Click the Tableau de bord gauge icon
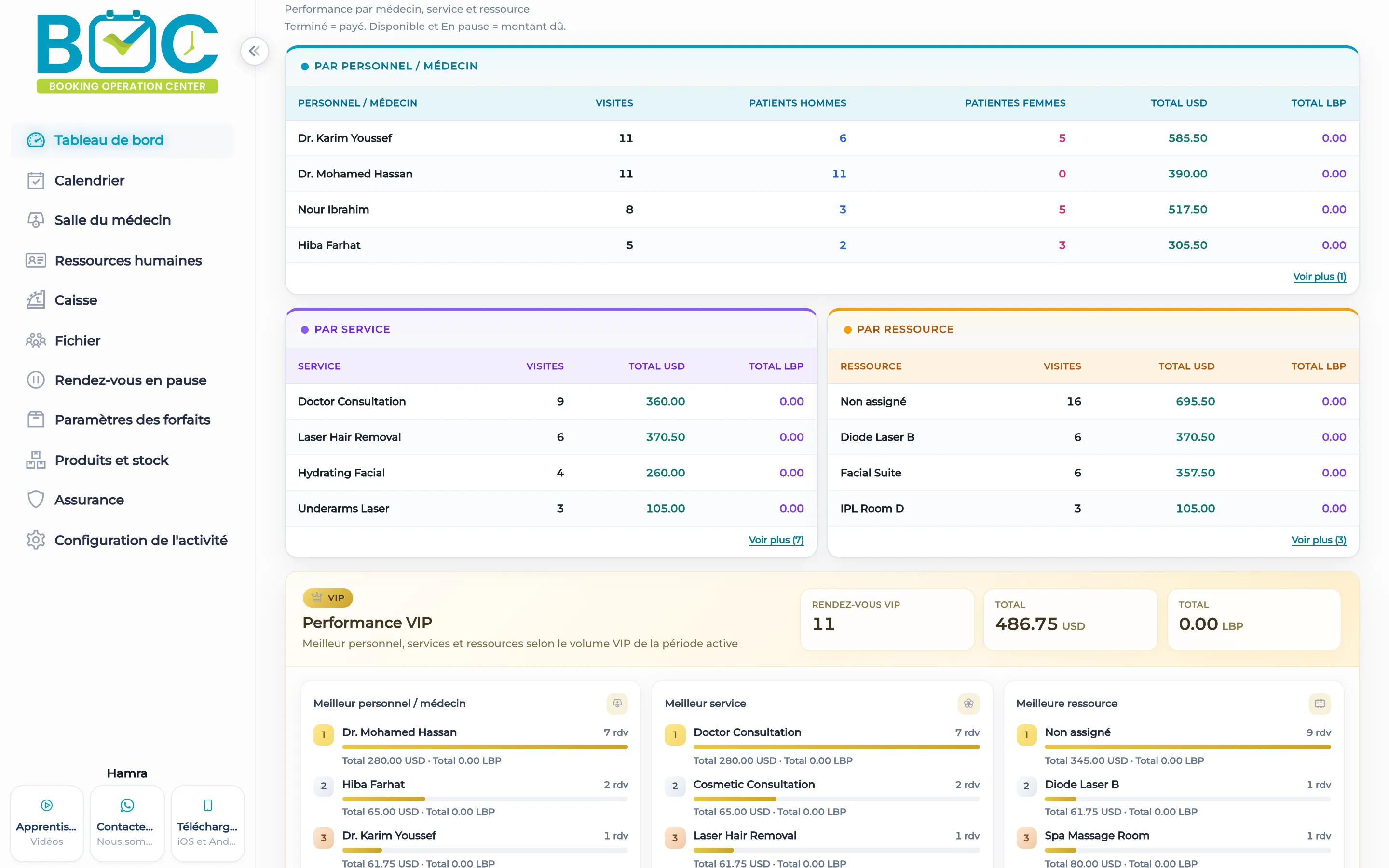Viewport: 1389px width, 868px height. click(x=36, y=139)
